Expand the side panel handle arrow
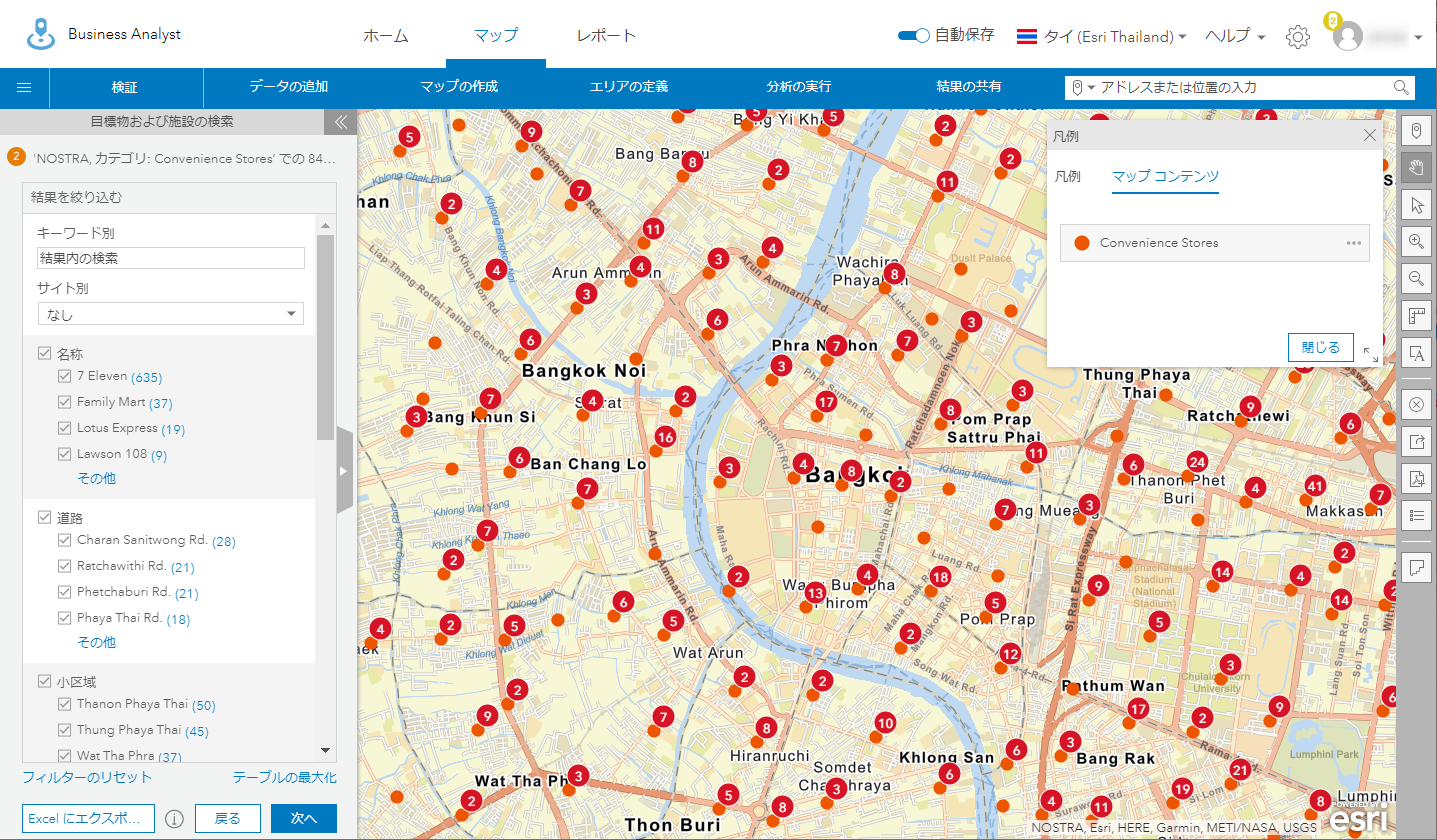Screen dimensions: 1437x840 345,470
